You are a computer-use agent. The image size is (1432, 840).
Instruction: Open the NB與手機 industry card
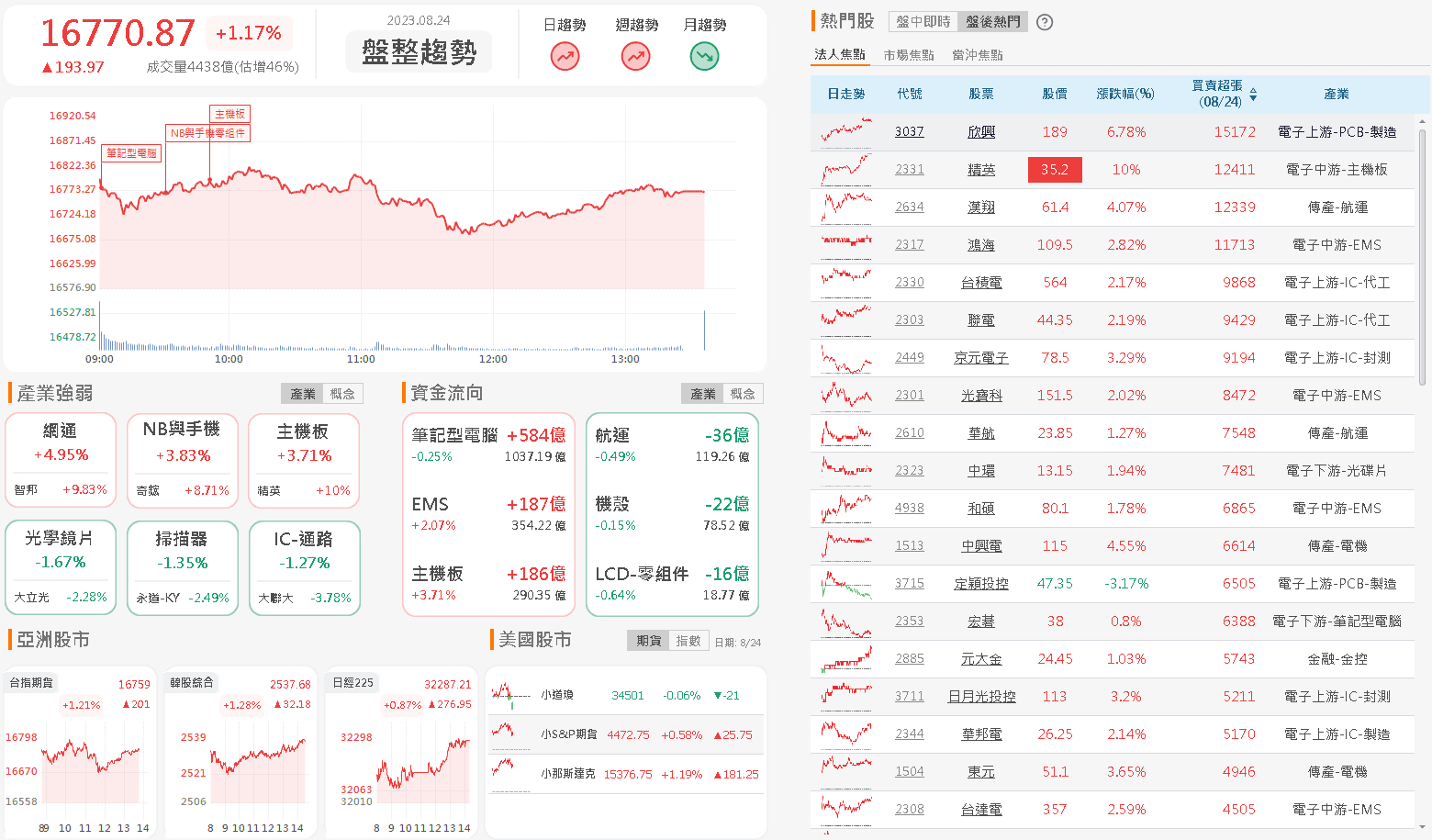pyautogui.click(x=183, y=461)
